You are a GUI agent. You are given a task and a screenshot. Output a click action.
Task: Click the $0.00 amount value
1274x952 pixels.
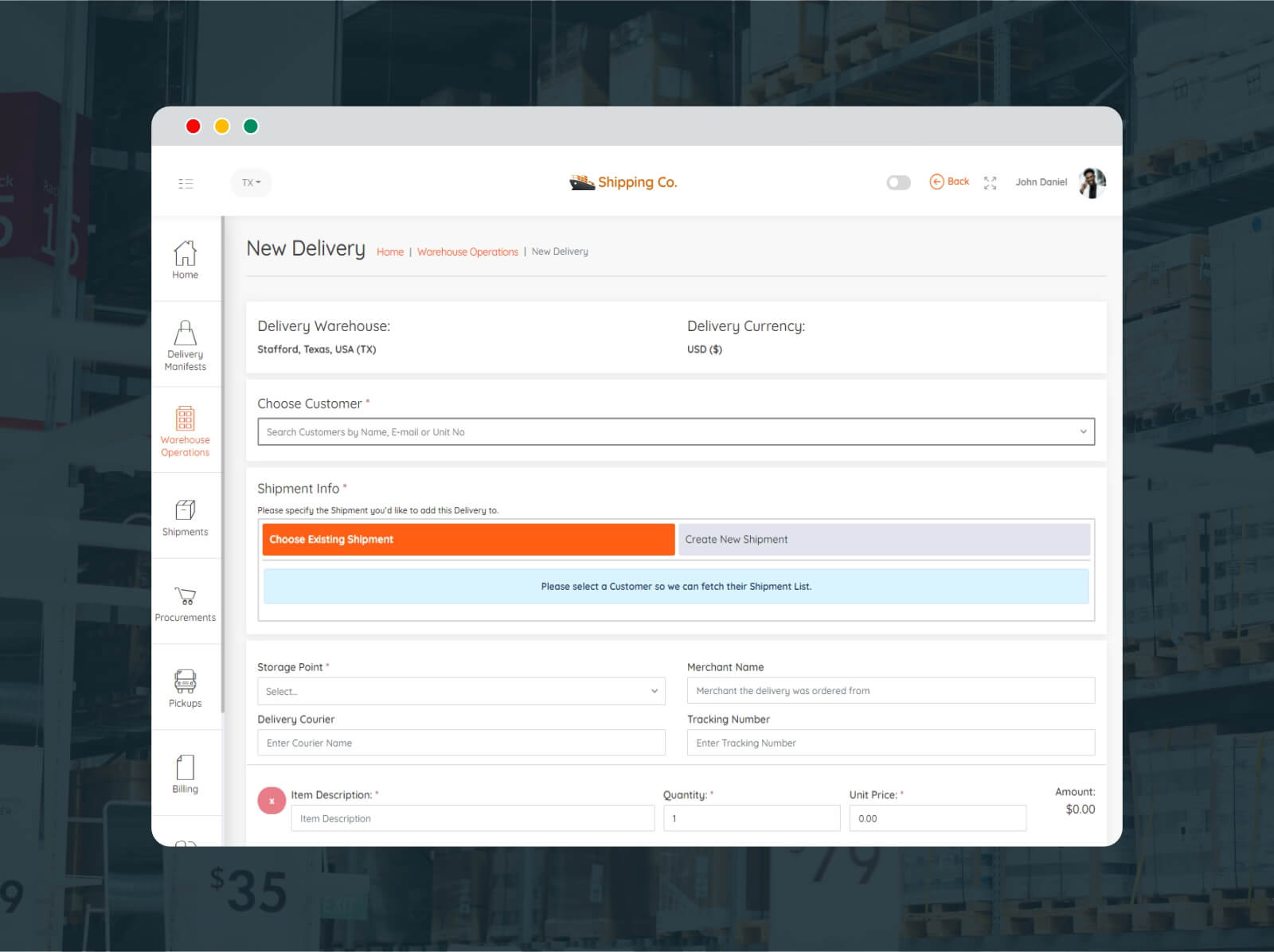point(1081,810)
